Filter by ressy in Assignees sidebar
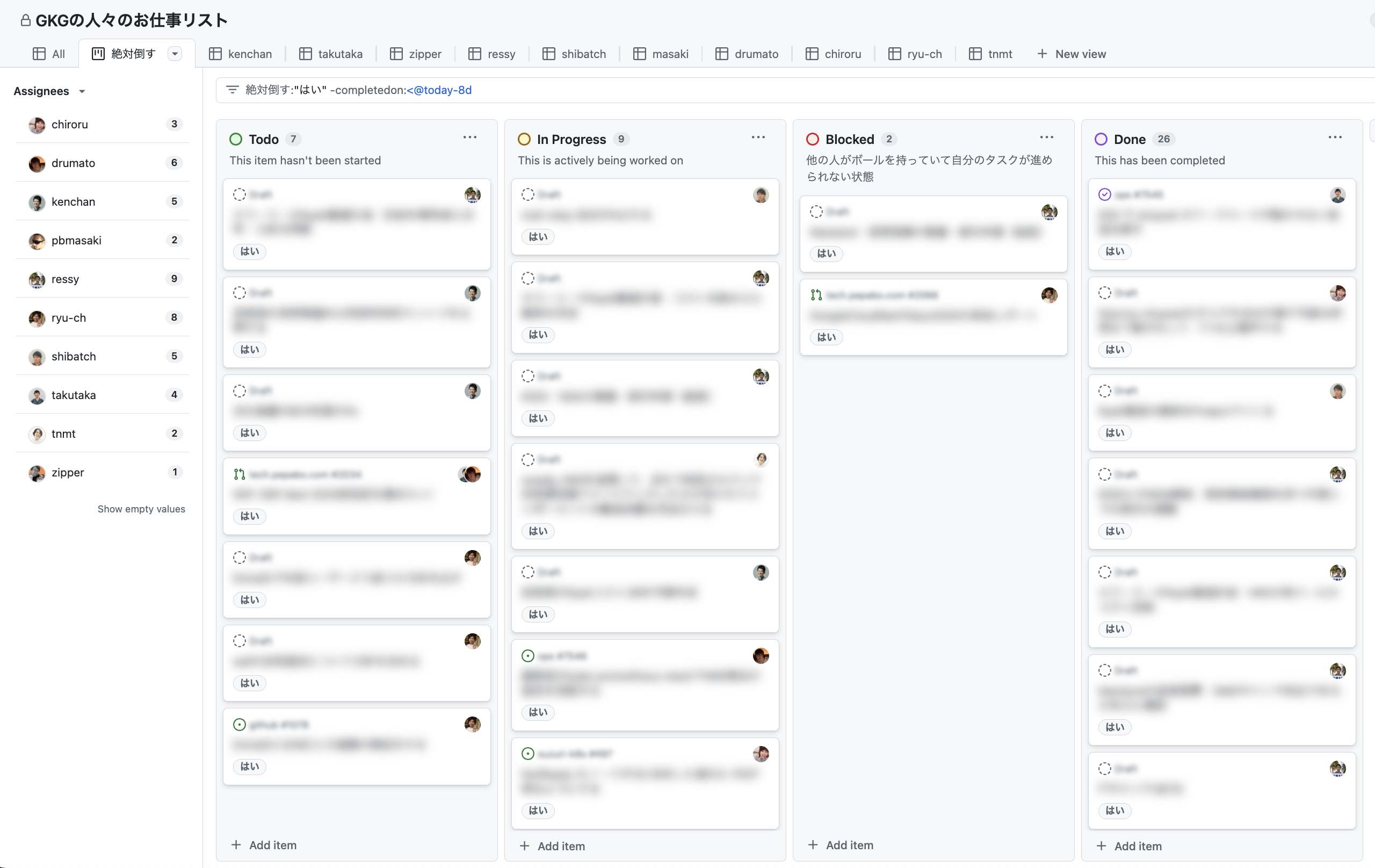Viewport: 1375px width, 868px height. 65,279
